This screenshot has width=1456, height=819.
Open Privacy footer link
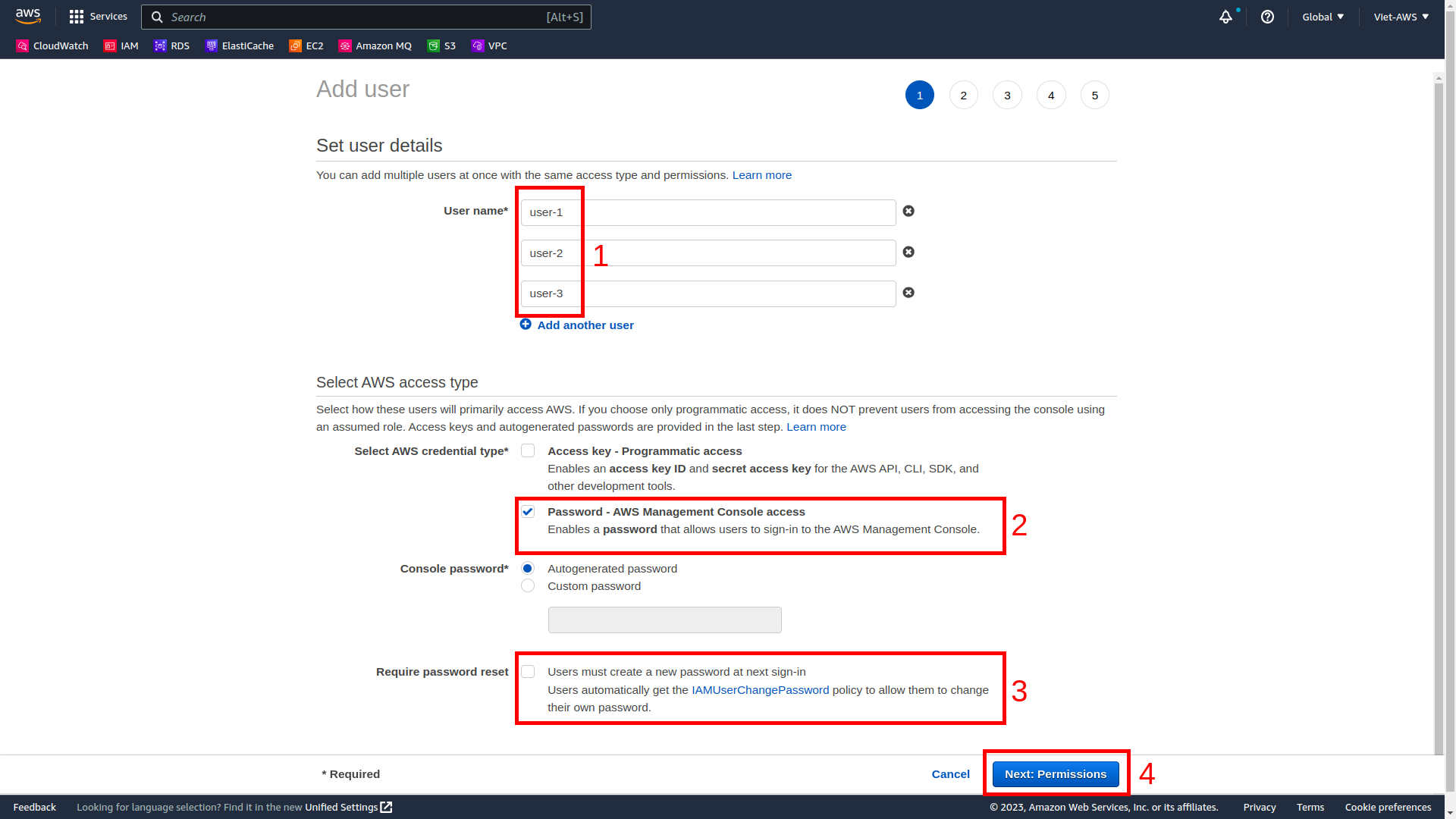click(x=1260, y=807)
